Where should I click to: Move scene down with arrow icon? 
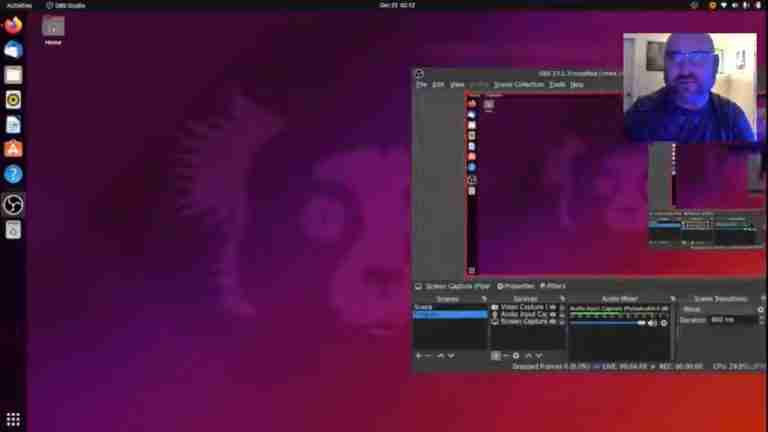(451, 356)
